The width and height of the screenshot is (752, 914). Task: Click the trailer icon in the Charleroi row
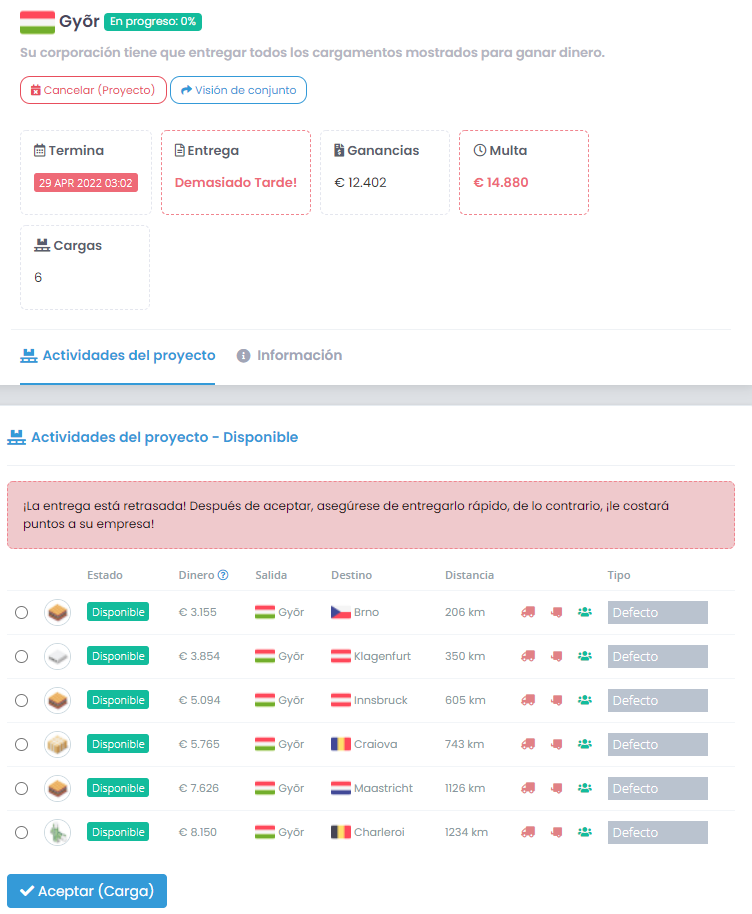557,832
